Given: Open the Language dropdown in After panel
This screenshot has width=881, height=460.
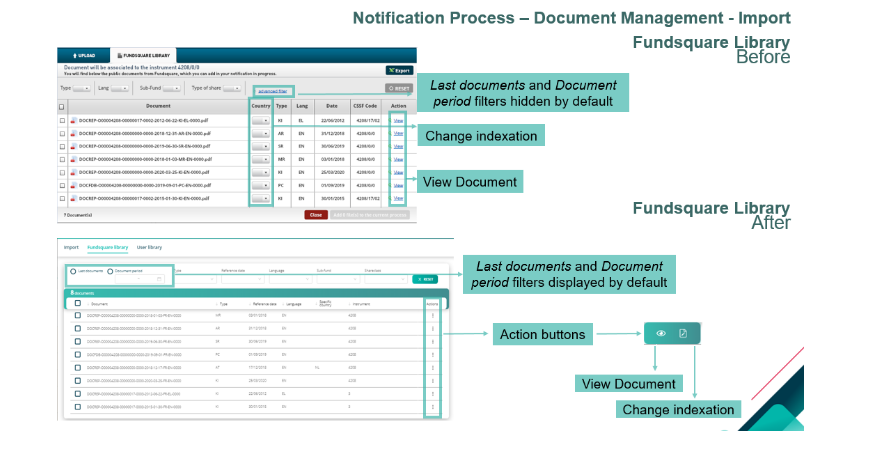Looking at the screenshot, I should point(290,279).
